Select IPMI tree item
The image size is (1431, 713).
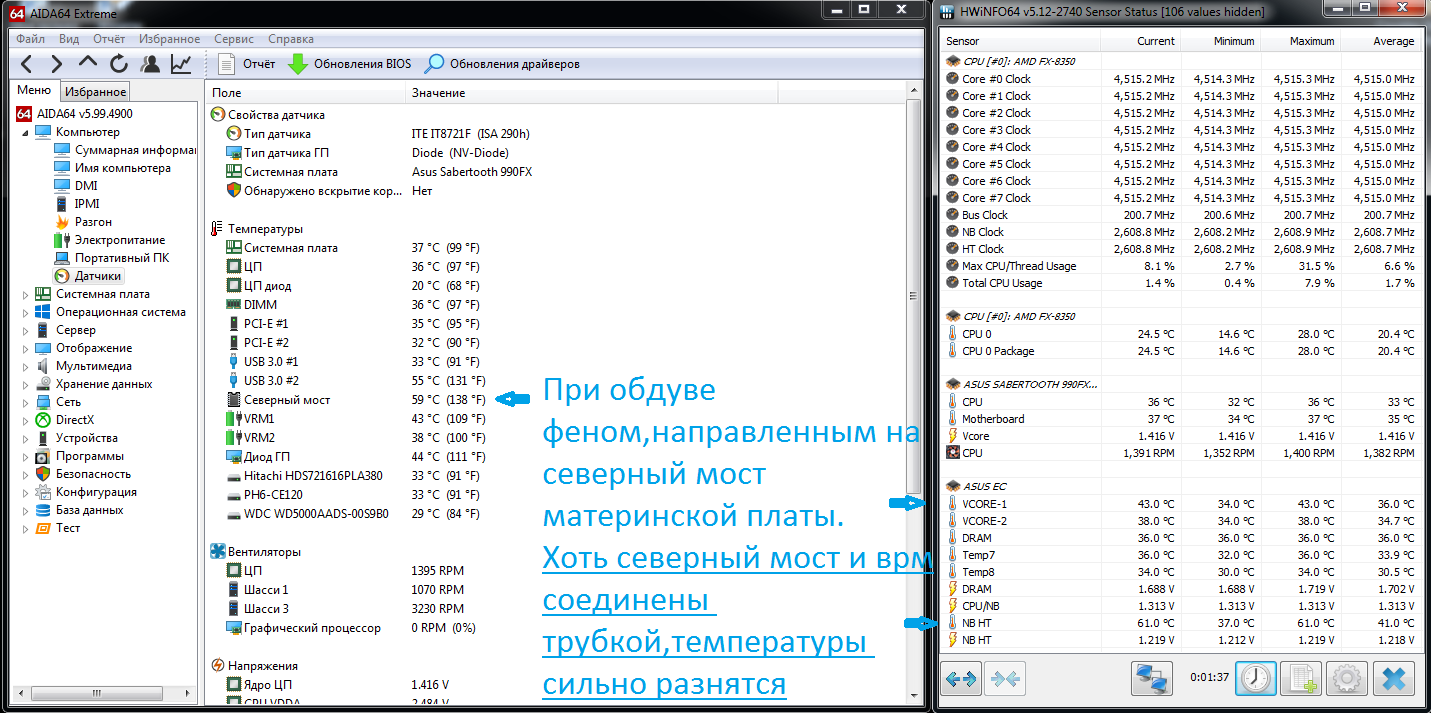click(x=76, y=204)
